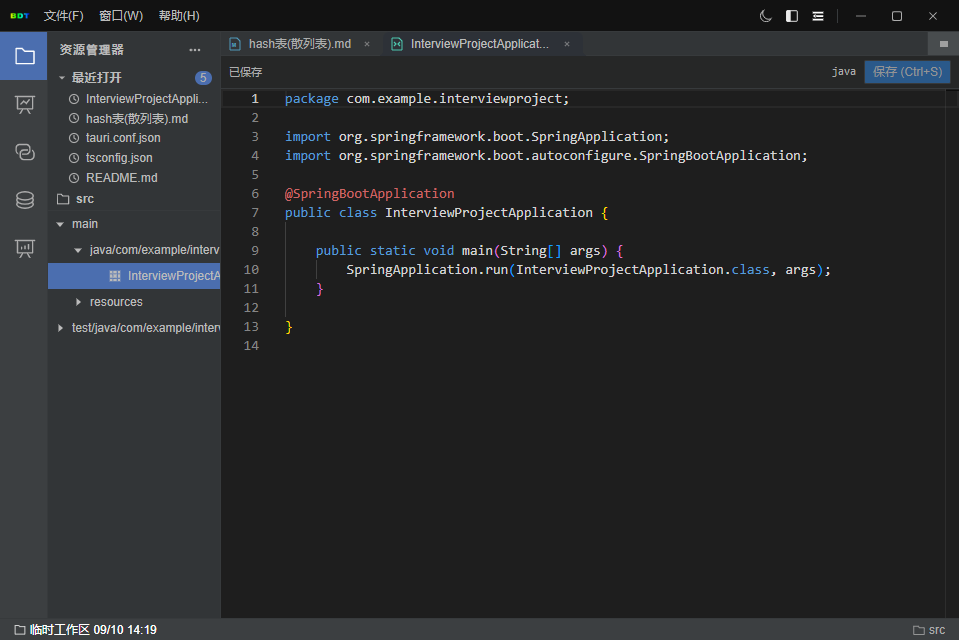This screenshot has width=959, height=640.
Task: Switch to the hash表(散列表).md tab
Action: (300, 44)
